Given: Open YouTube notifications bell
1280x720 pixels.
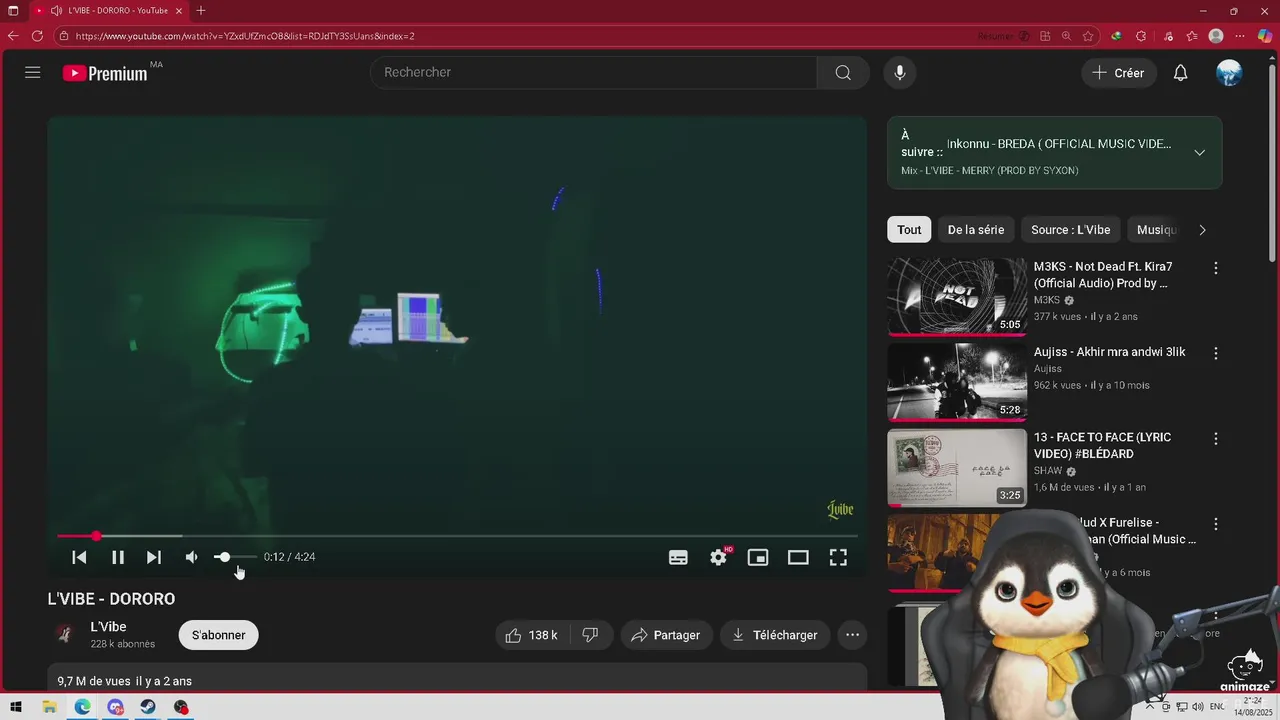Looking at the screenshot, I should point(1180,73).
